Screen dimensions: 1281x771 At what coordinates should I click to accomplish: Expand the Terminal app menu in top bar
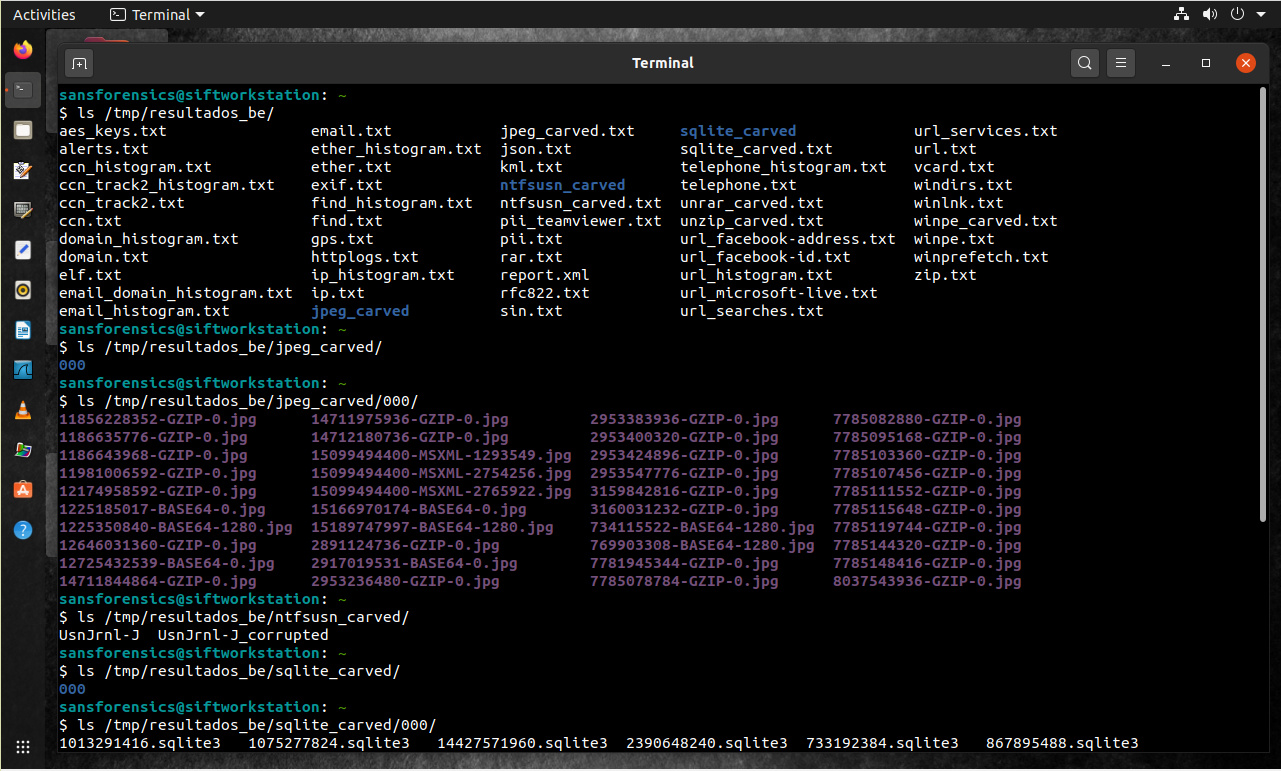pos(157,15)
